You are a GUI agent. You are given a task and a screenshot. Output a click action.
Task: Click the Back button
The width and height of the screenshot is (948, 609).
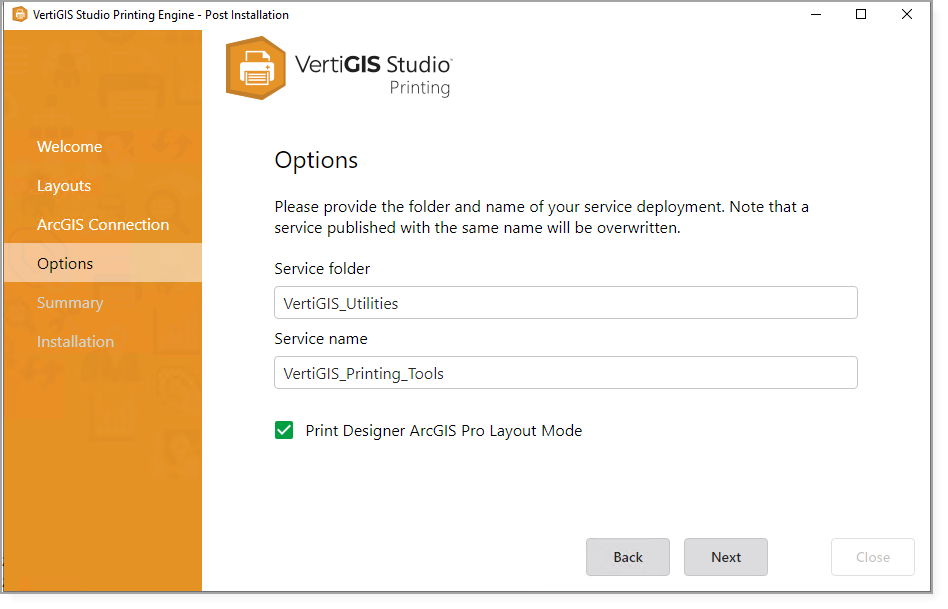[x=628, y=557]
